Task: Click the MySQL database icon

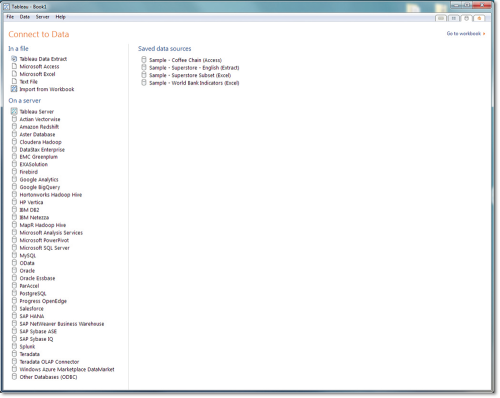Action: (x=14, y=255)
